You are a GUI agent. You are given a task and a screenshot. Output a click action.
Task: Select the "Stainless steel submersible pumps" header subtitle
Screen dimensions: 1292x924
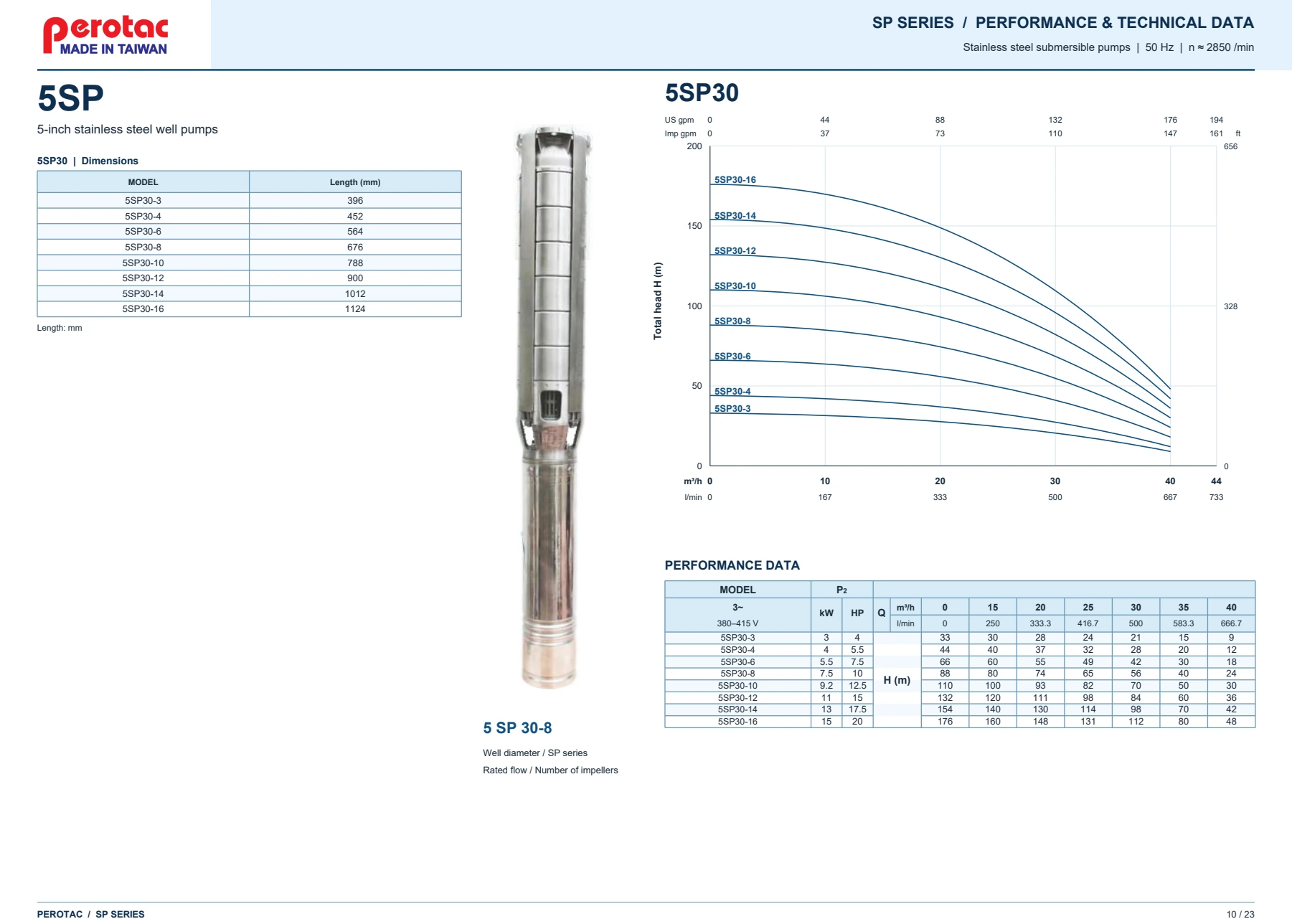click(x=1047, y=47)
